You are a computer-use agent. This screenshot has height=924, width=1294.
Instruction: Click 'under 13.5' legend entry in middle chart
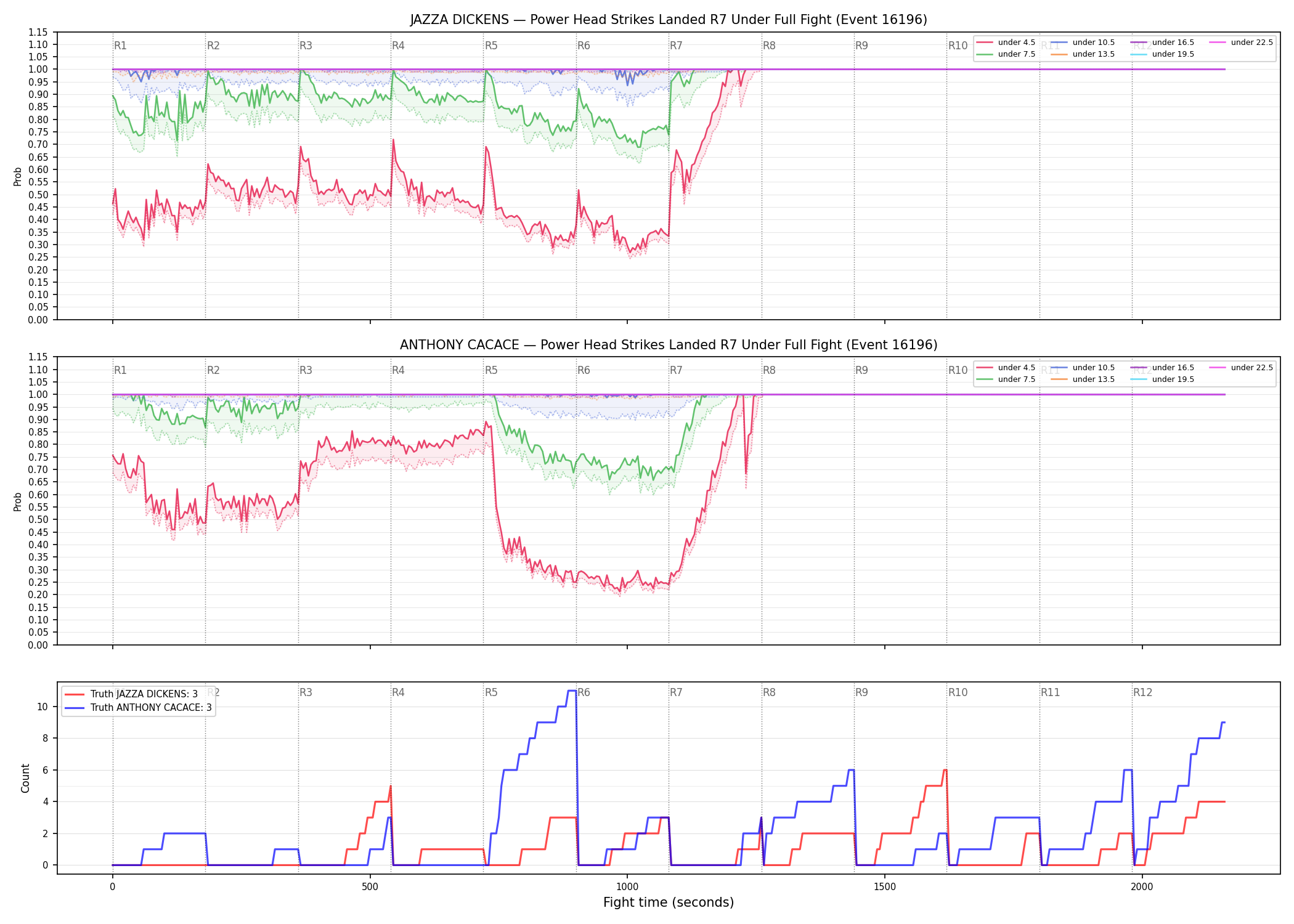click(x=1083, y=379)
